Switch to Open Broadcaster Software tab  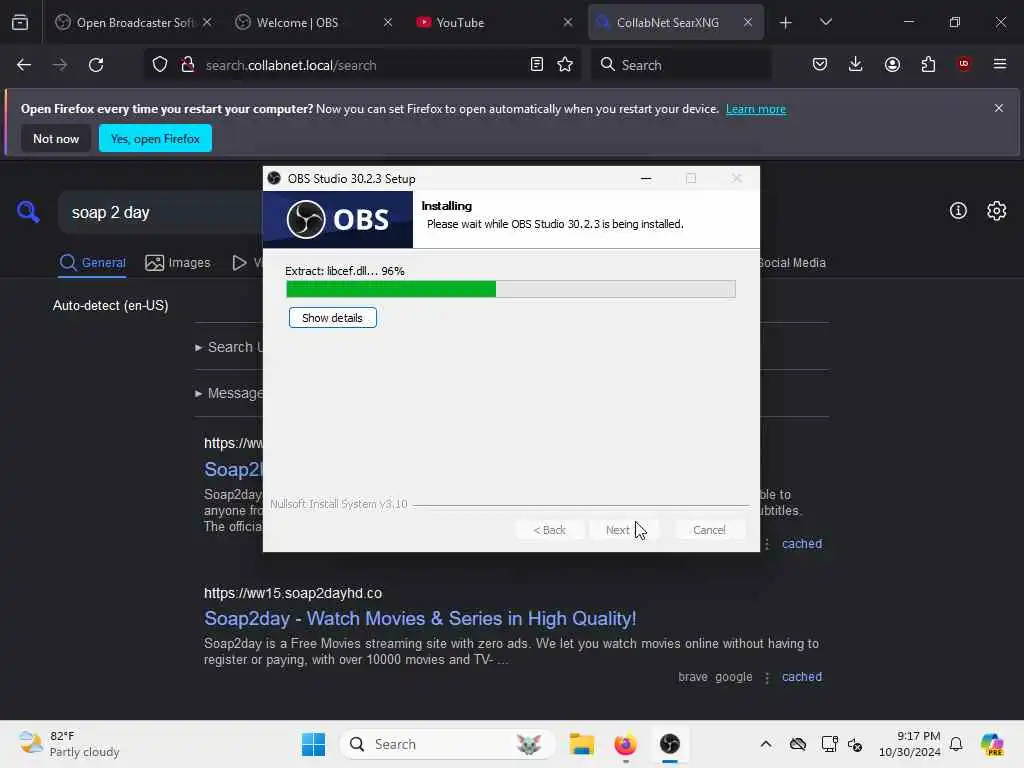(135, 23)
